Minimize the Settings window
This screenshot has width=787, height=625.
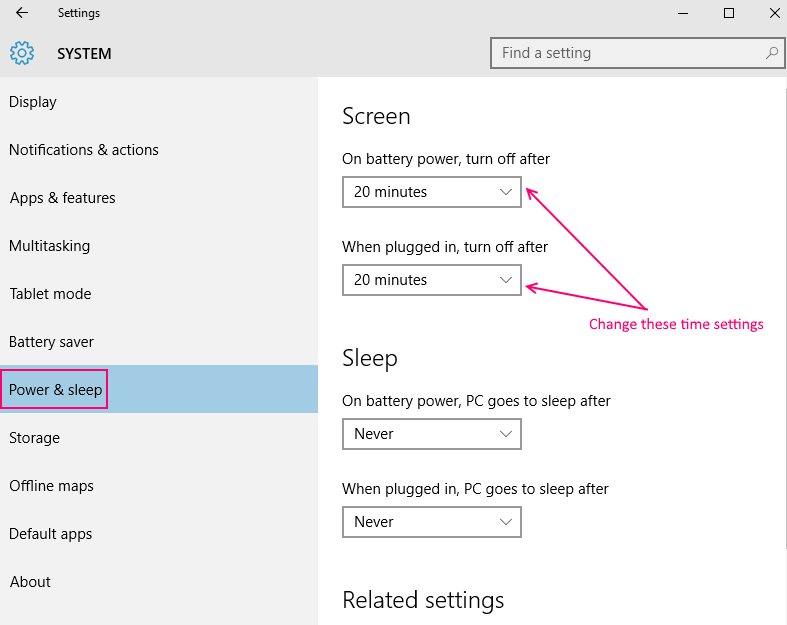(683, 13)
